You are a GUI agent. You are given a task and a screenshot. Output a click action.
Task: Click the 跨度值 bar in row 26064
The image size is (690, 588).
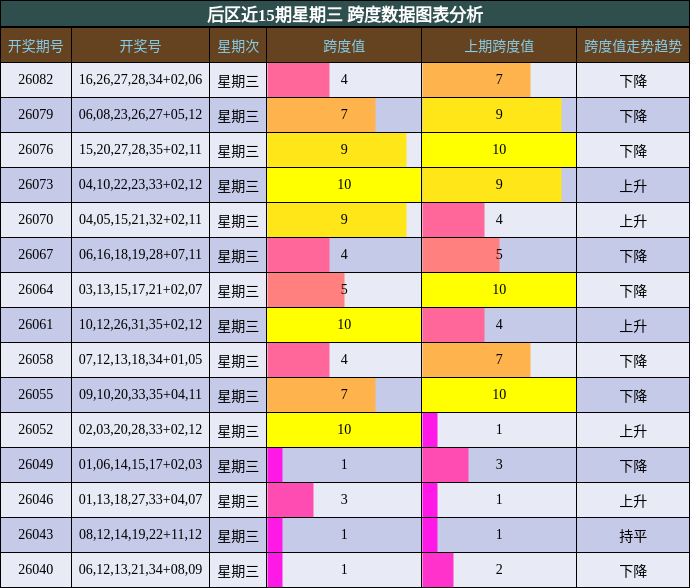click(306, 290)
